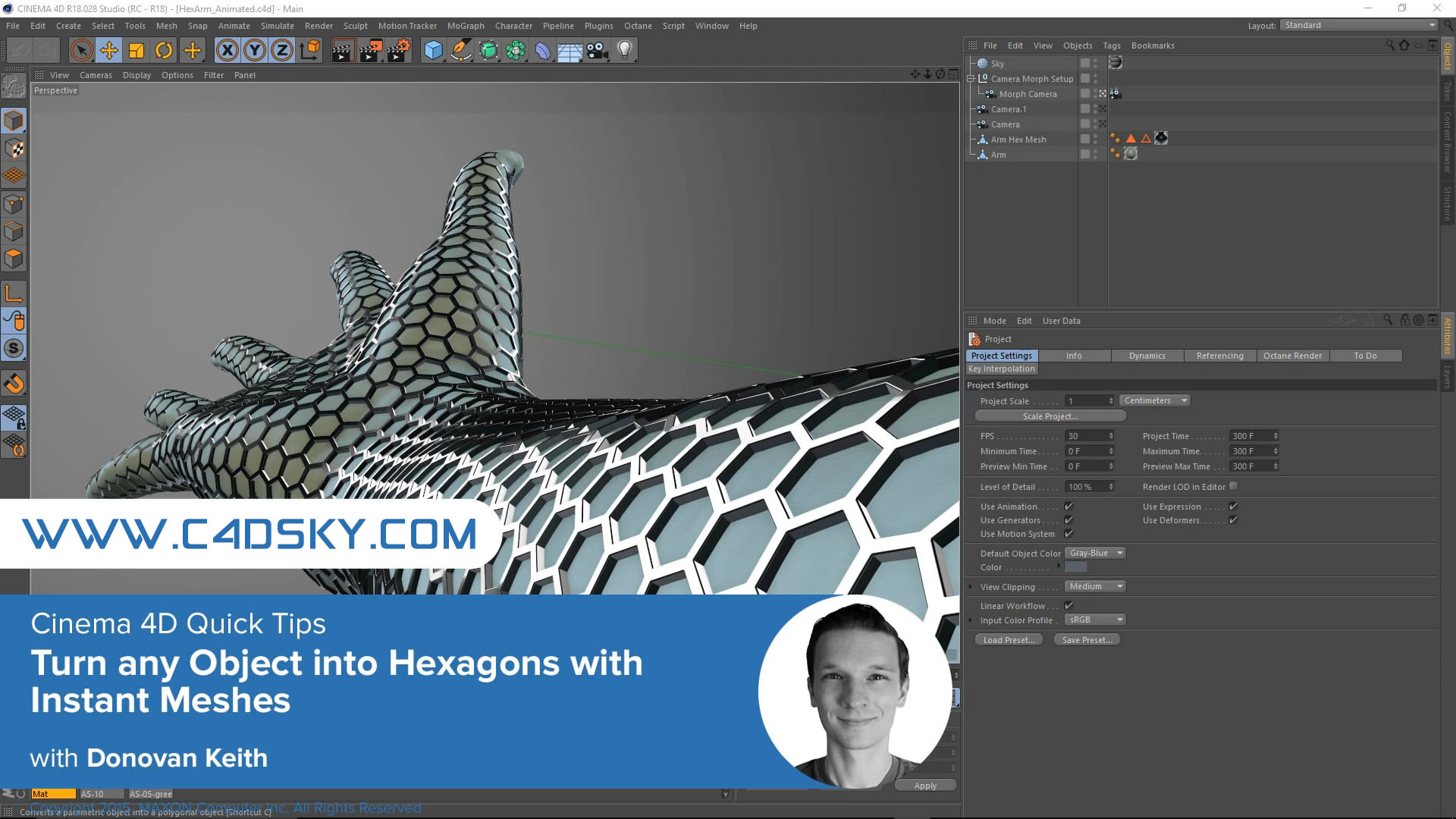Switch to the Octane Render tab
The height and width of the screenshot is (819, 1456).
point(1292,355)
